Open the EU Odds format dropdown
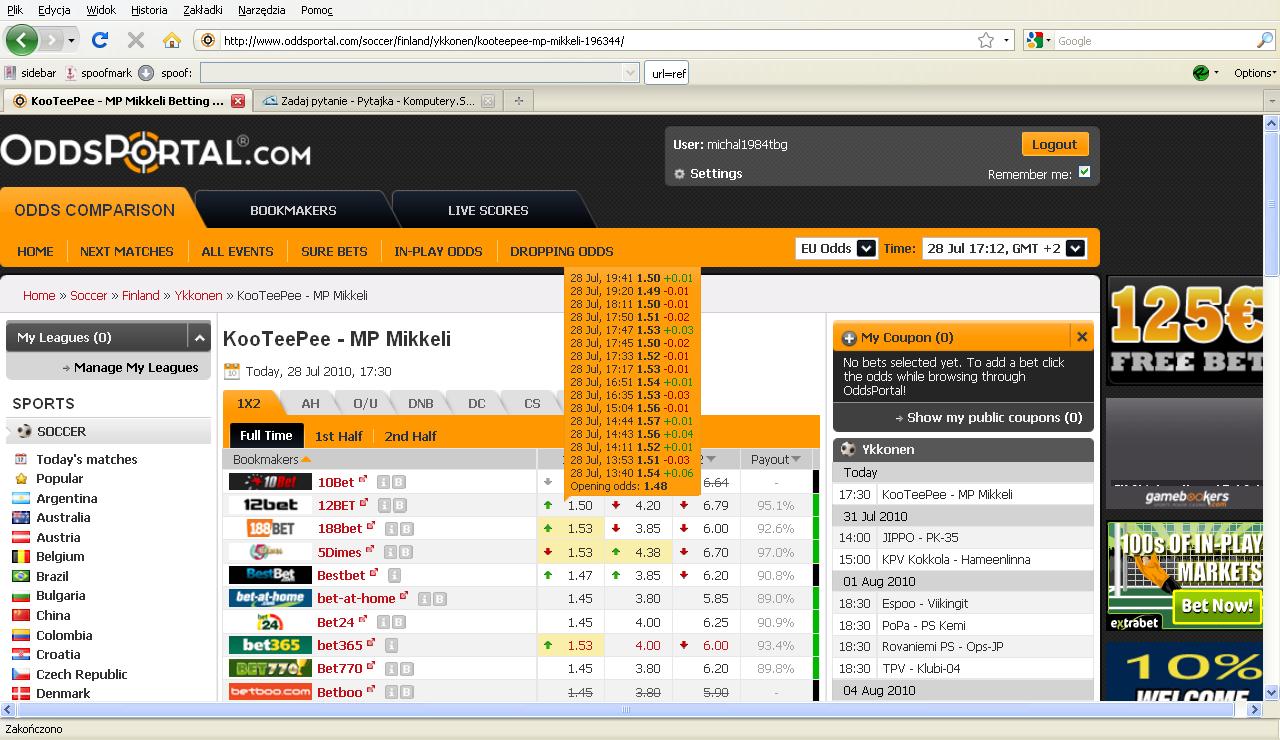Image resolution: width=1280 pixels, height=740 pixels. [836, 248]
